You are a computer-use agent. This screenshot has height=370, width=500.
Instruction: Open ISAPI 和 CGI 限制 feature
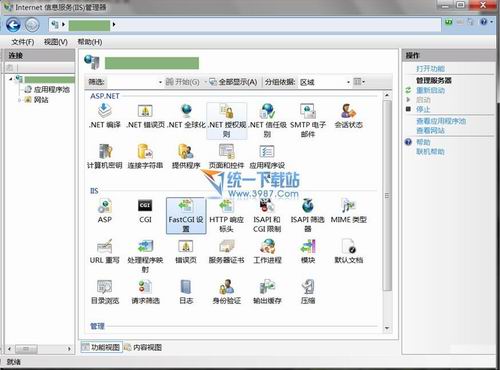(267, 215)
